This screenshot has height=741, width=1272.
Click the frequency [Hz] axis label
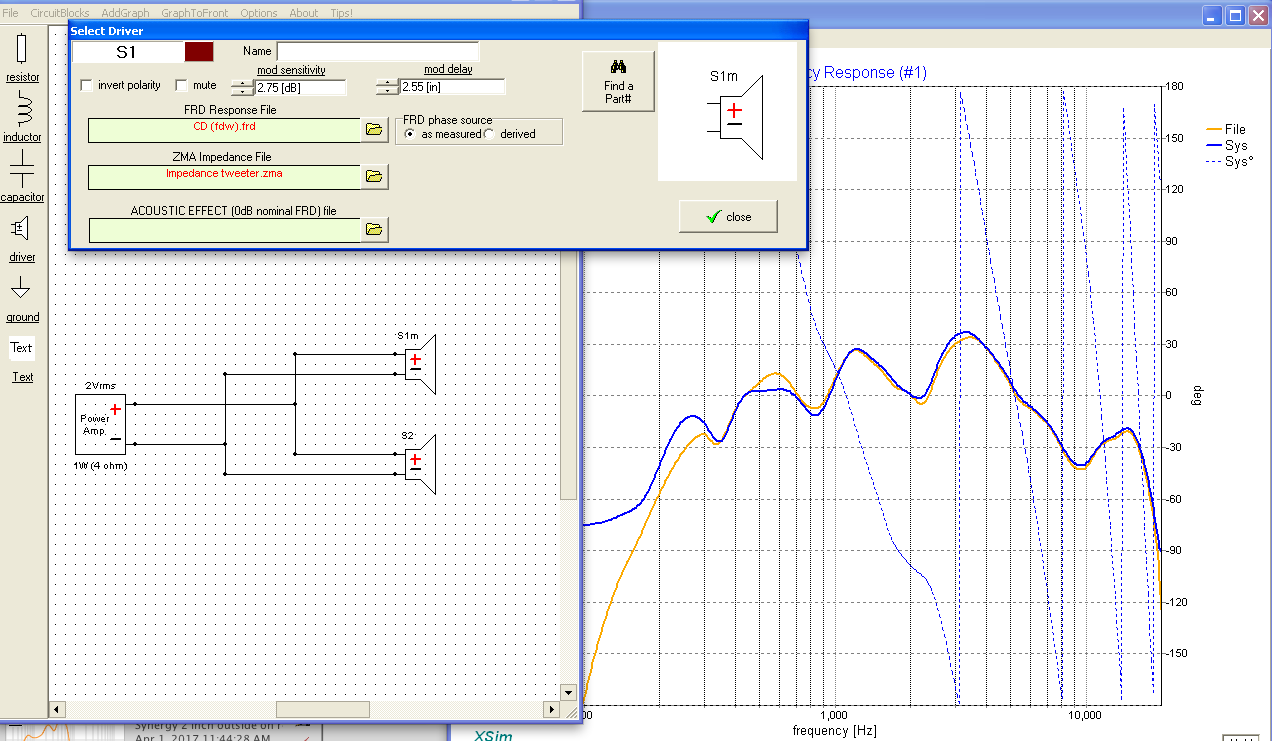coord(834,731)
